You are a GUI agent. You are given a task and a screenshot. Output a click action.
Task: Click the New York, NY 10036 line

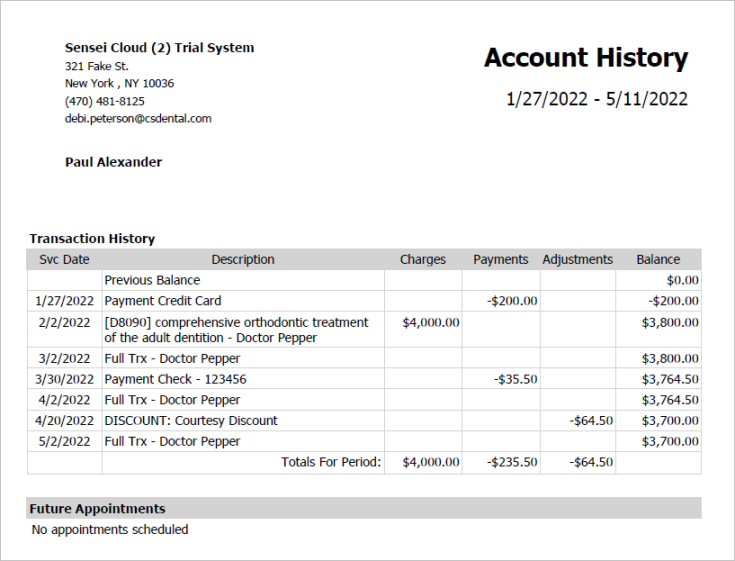point(120,83)
